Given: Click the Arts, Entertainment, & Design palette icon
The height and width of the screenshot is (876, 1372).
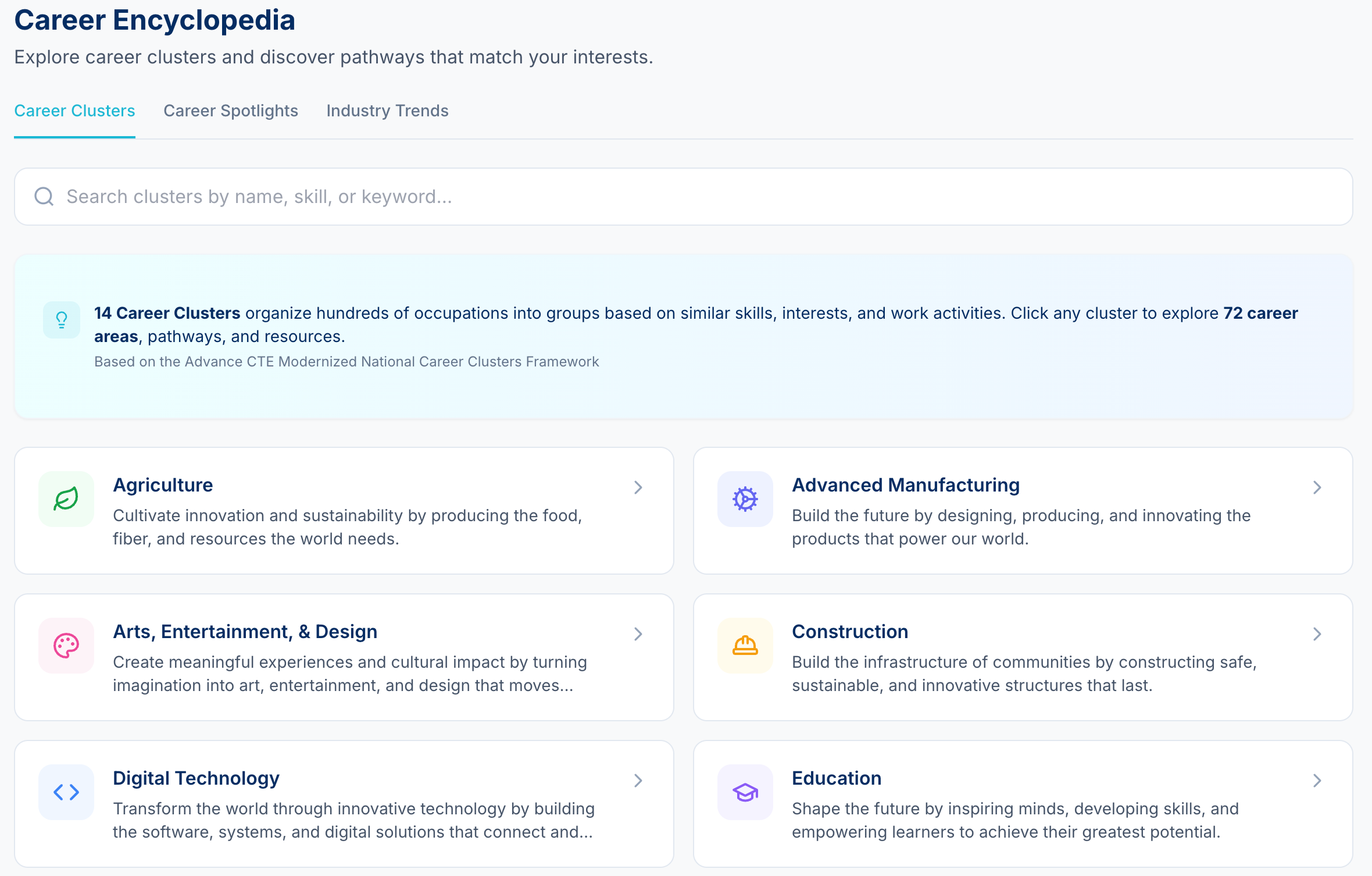Looking at the screenshot, I should point(66,646).
